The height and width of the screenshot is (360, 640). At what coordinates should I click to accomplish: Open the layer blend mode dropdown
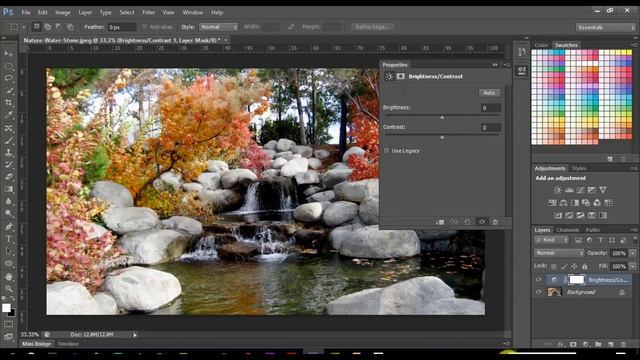[559, 253]
